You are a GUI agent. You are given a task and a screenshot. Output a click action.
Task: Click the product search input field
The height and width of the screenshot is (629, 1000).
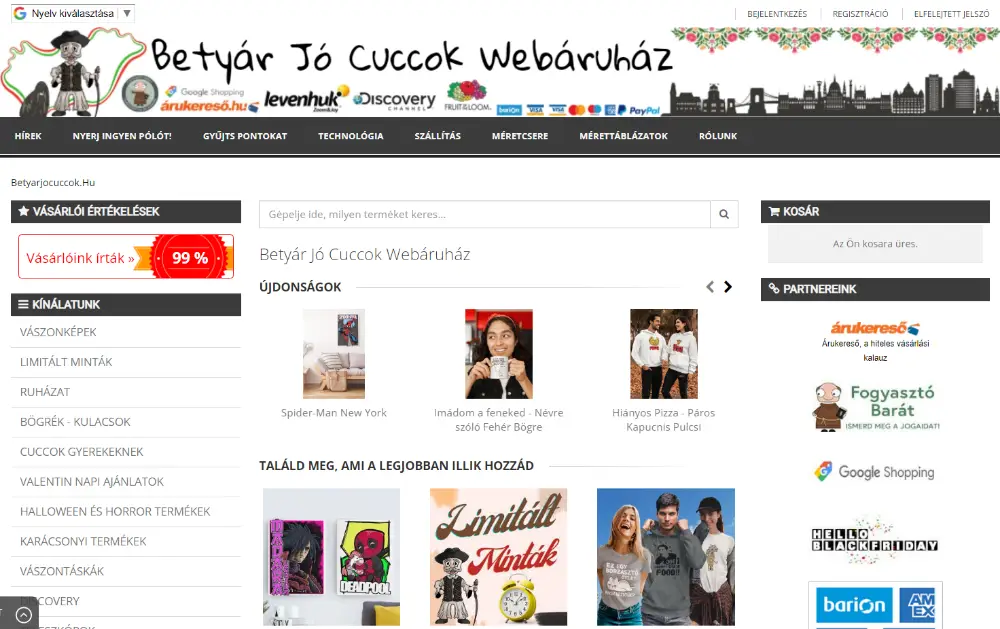click(485, 214)
